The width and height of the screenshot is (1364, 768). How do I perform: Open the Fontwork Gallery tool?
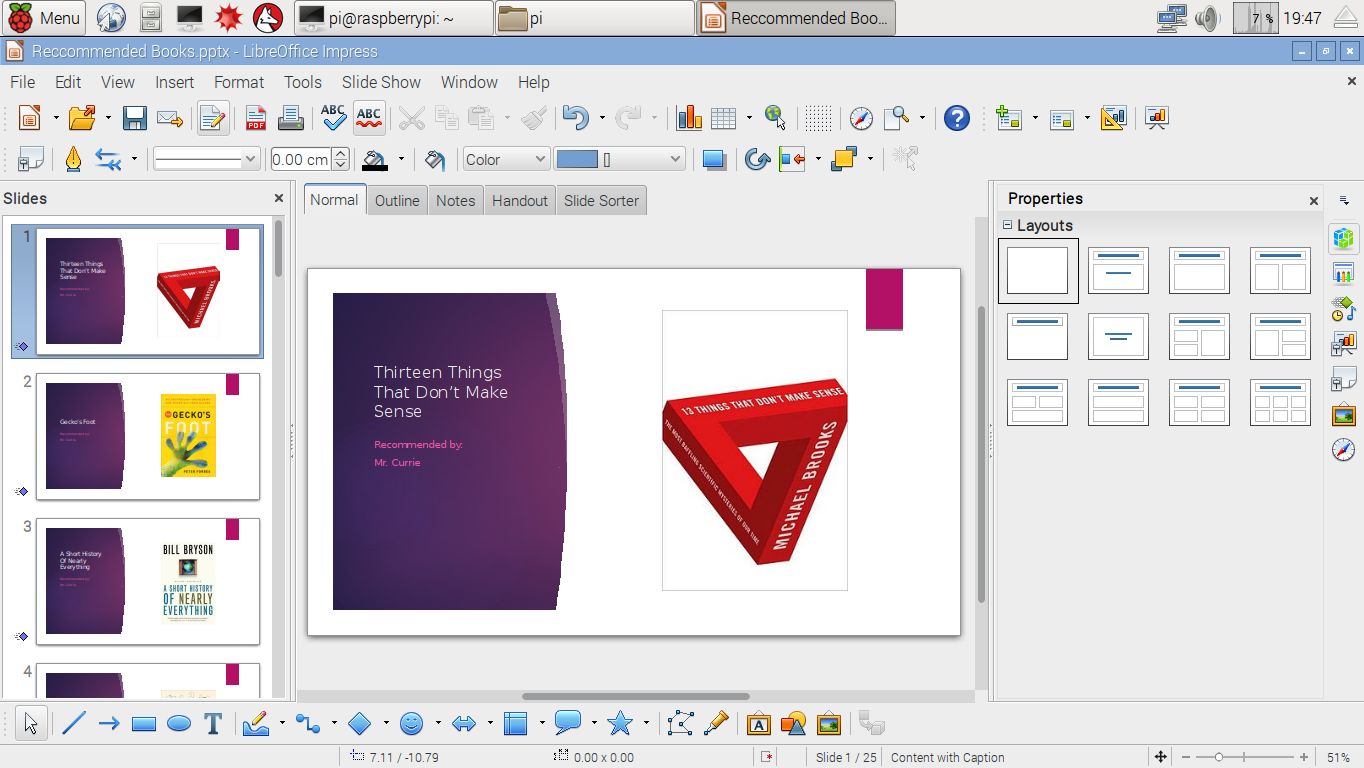pyautogui.click(x=759, y=724)
